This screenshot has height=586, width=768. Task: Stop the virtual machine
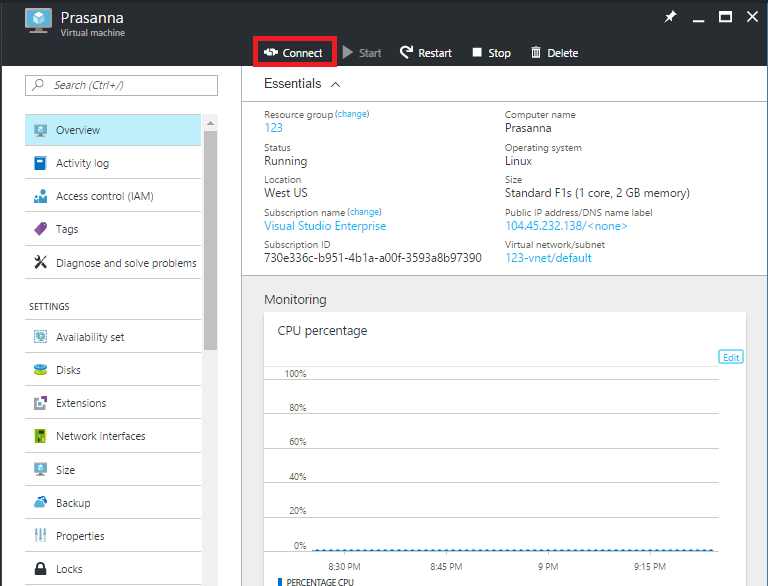pos(491,53)
